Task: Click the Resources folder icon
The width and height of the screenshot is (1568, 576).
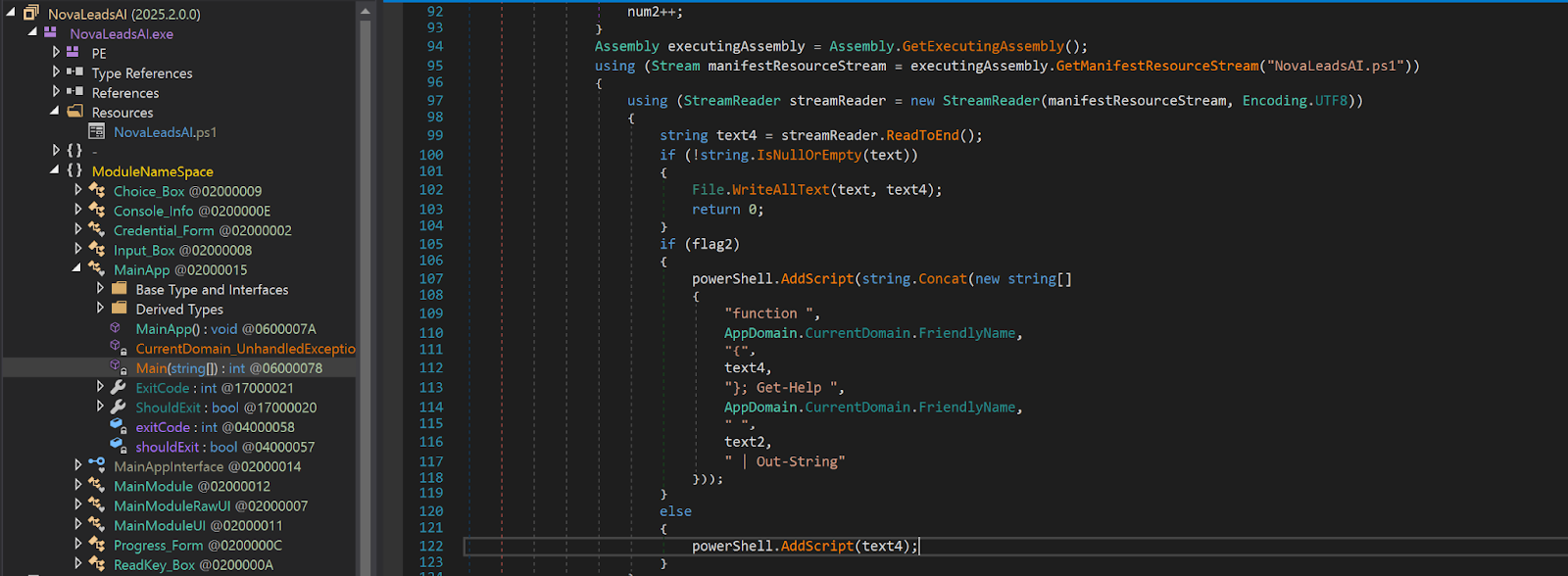Action: pos(74,112)
